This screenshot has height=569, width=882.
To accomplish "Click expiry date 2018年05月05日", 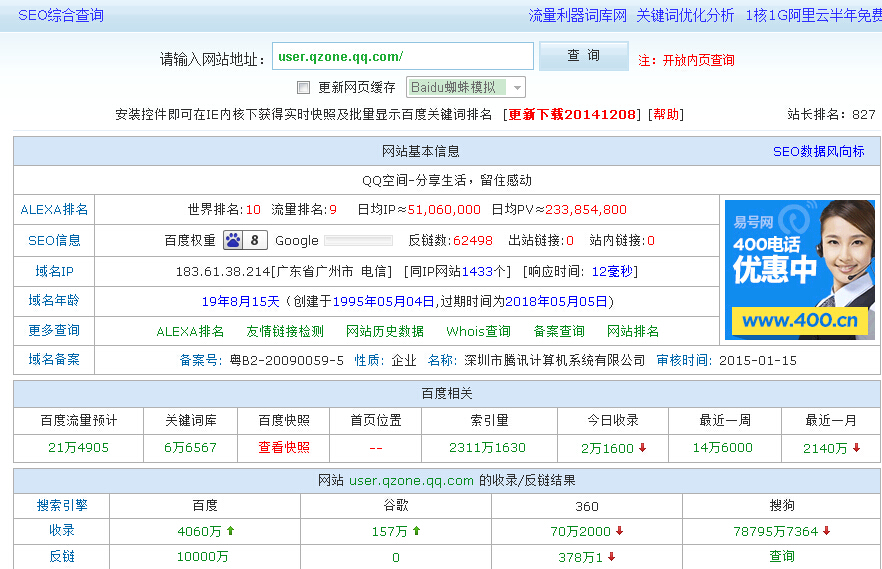I will 556,302.
